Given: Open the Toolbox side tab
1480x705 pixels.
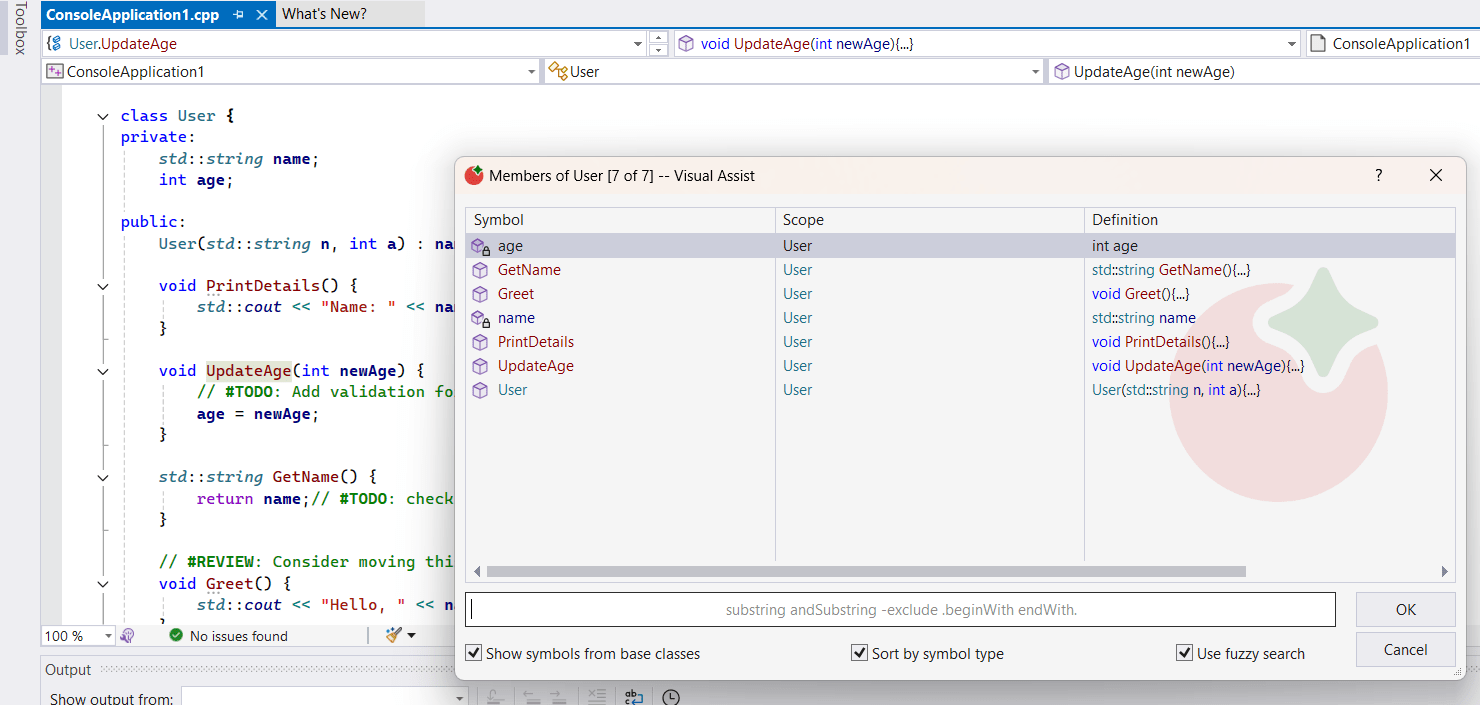Looking at the screenshot, I should point(19,28).
